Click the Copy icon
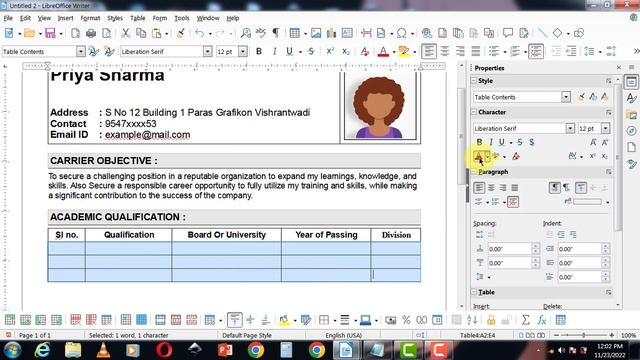 coord(141,33)
